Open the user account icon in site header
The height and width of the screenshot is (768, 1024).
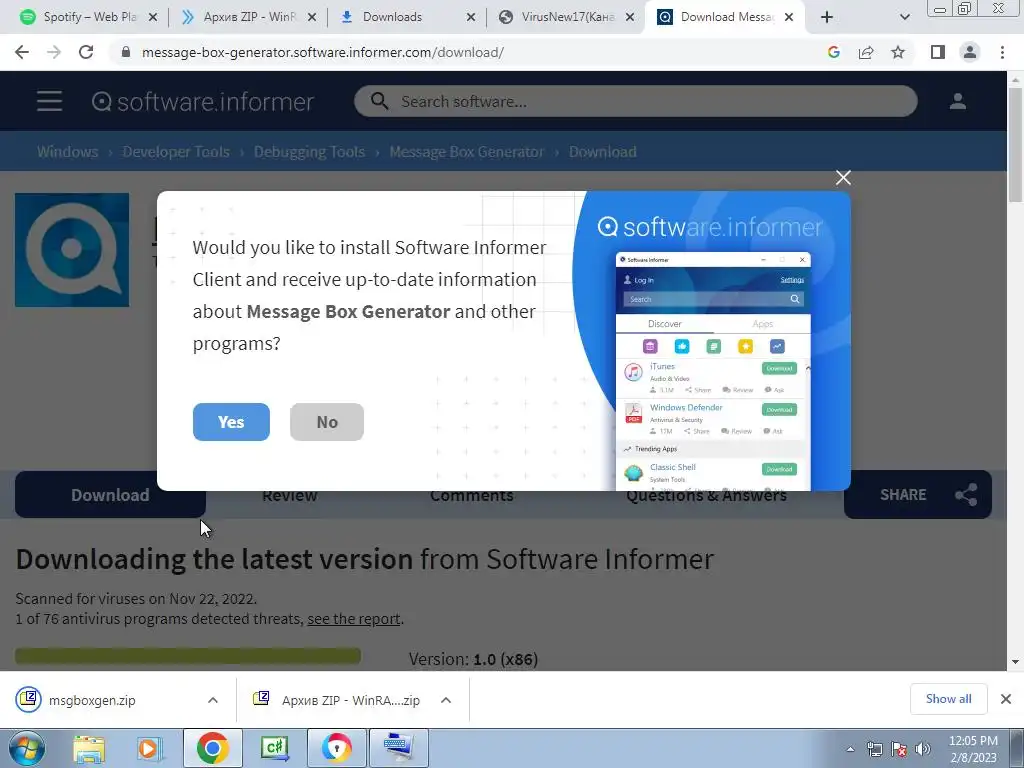tap(957, 101)
